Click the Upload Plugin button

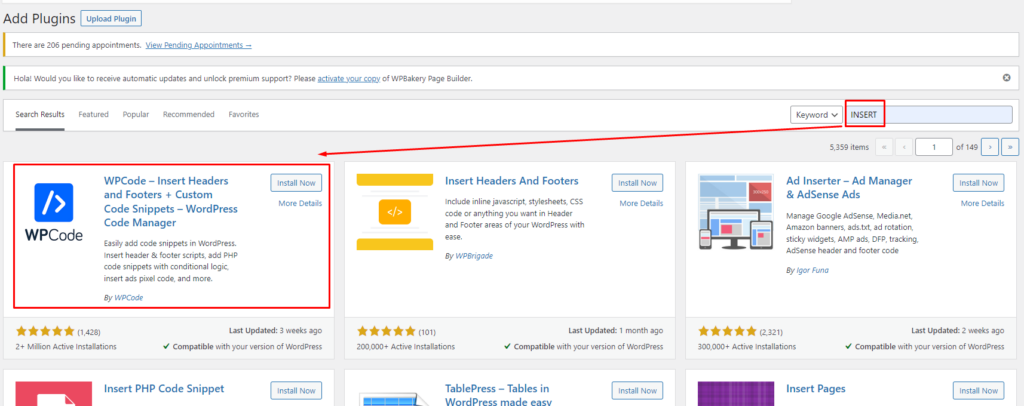coord(112,18)
